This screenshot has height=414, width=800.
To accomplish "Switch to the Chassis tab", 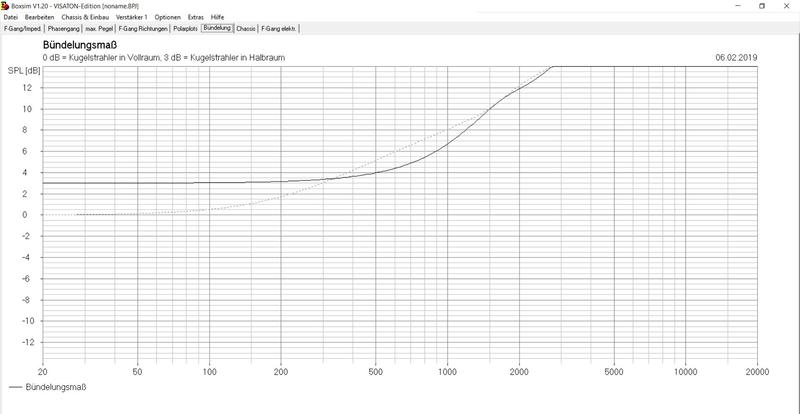I will (246, 29).
